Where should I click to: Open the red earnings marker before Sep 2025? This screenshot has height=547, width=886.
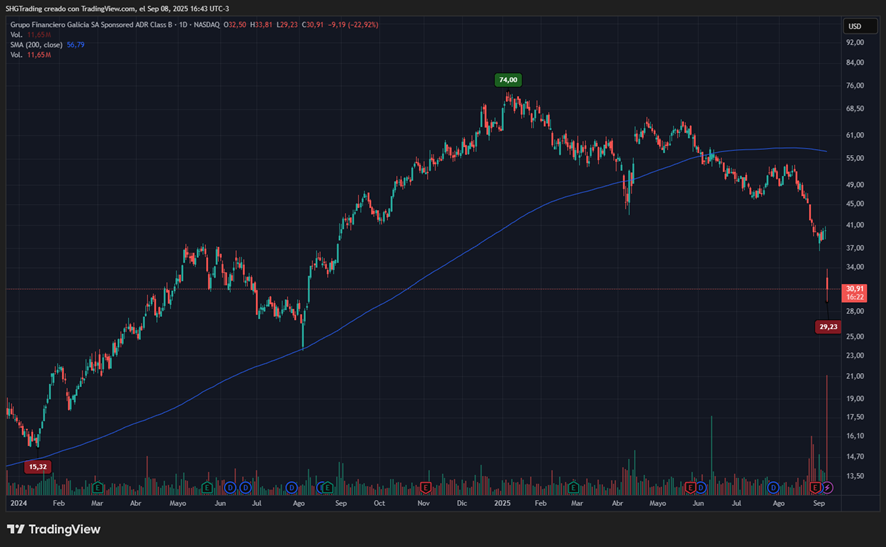pos(815,487)
